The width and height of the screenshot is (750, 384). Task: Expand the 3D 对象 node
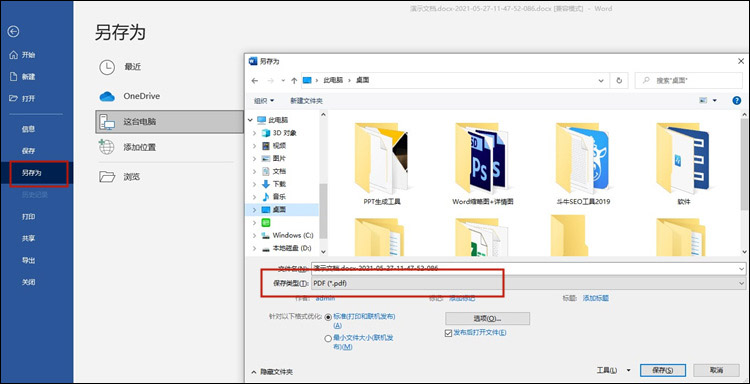tap(255, 133)
